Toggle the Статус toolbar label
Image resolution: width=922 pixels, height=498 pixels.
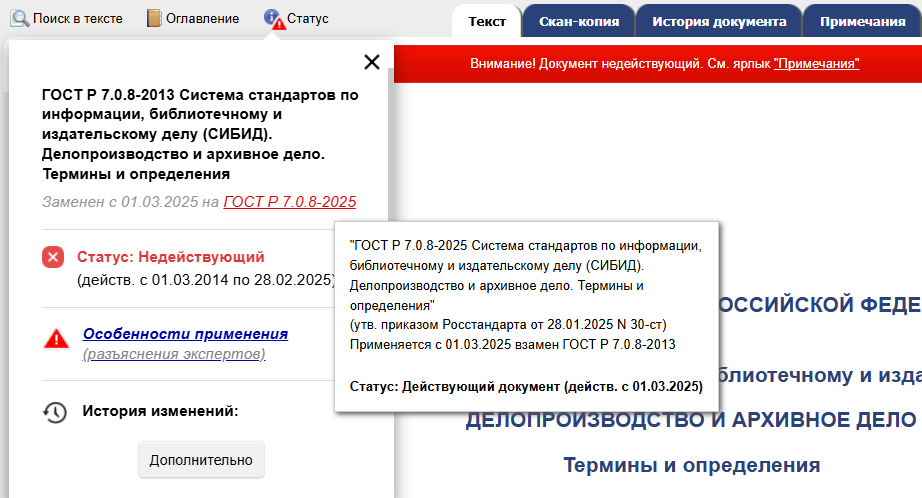coord(308,19)
